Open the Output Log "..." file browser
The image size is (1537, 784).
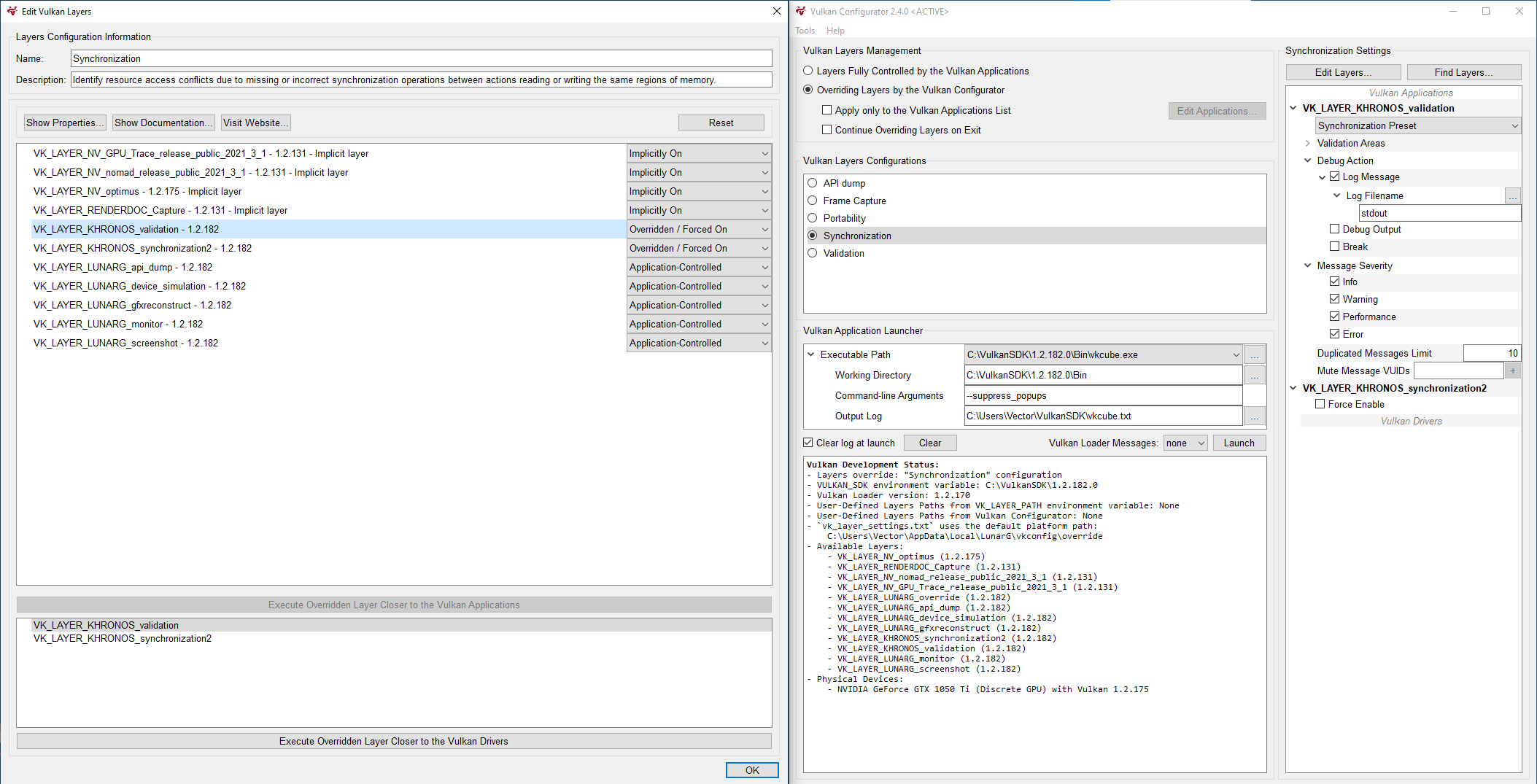point(1254,416)
